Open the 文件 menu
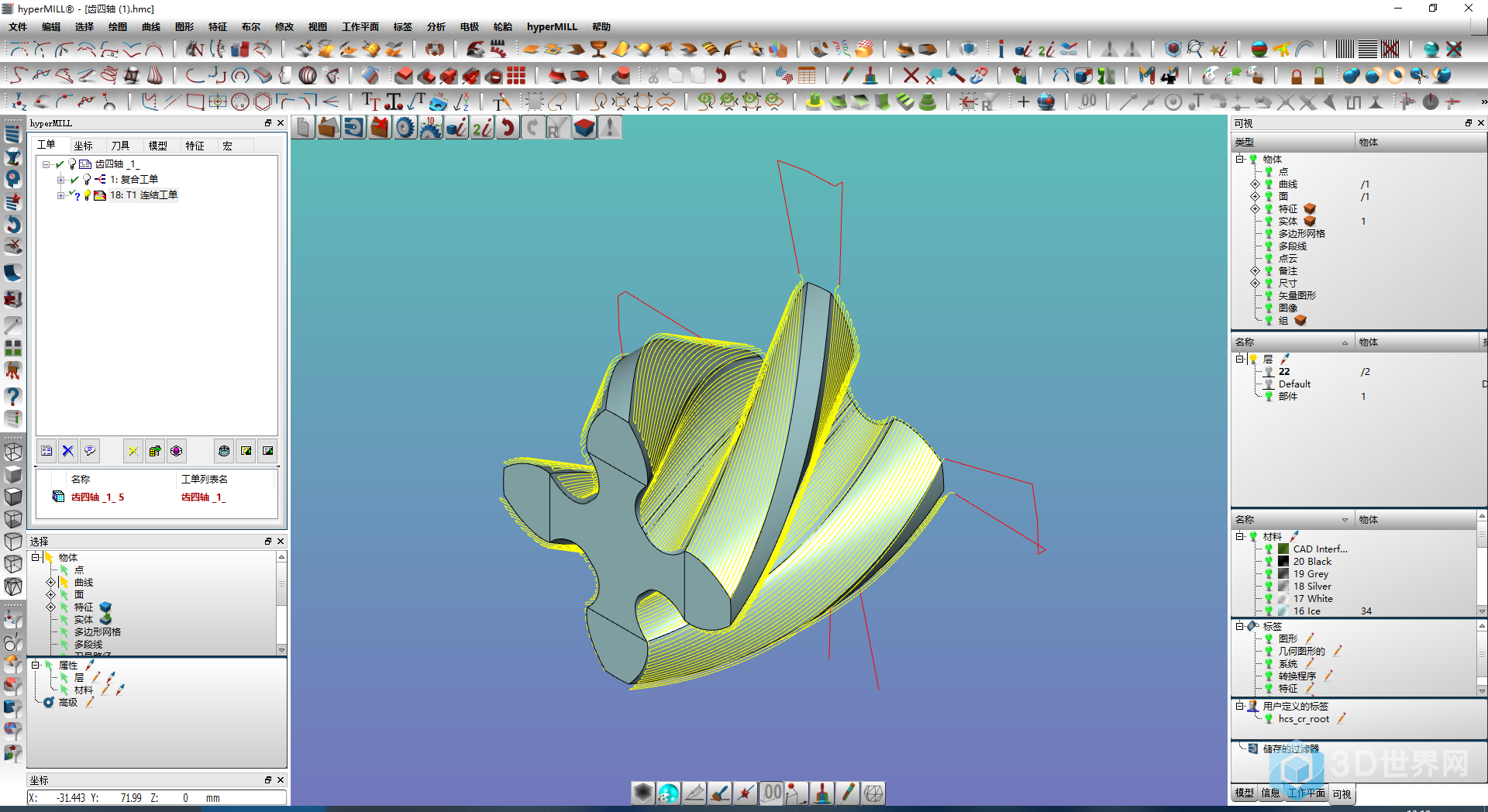The image size is (1488, 812). tap(18, 26)
